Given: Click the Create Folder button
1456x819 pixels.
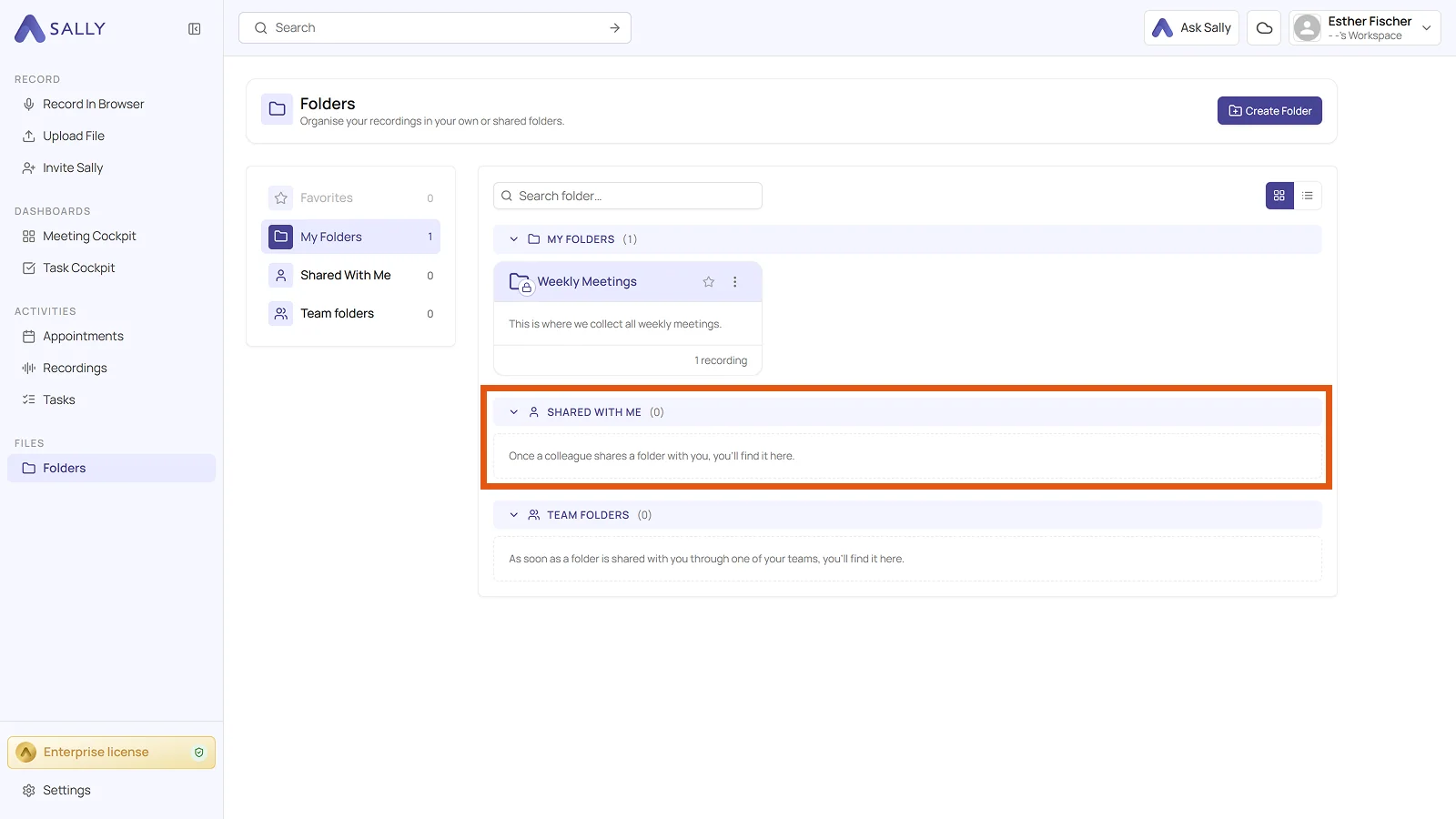Looking at the screenshot, I should [1269, 111].
